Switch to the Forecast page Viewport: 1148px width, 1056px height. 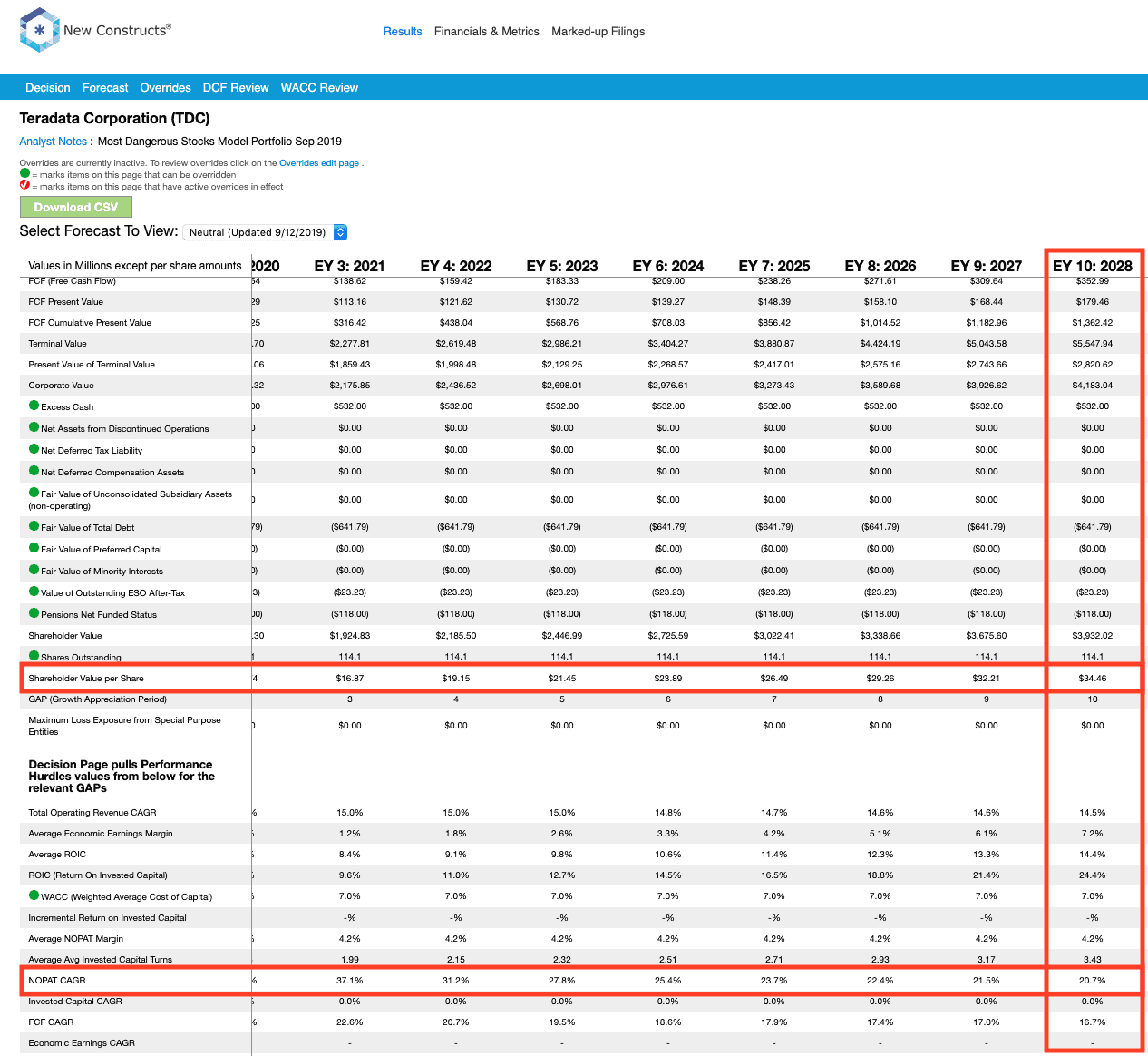click(x=105, y=88)
